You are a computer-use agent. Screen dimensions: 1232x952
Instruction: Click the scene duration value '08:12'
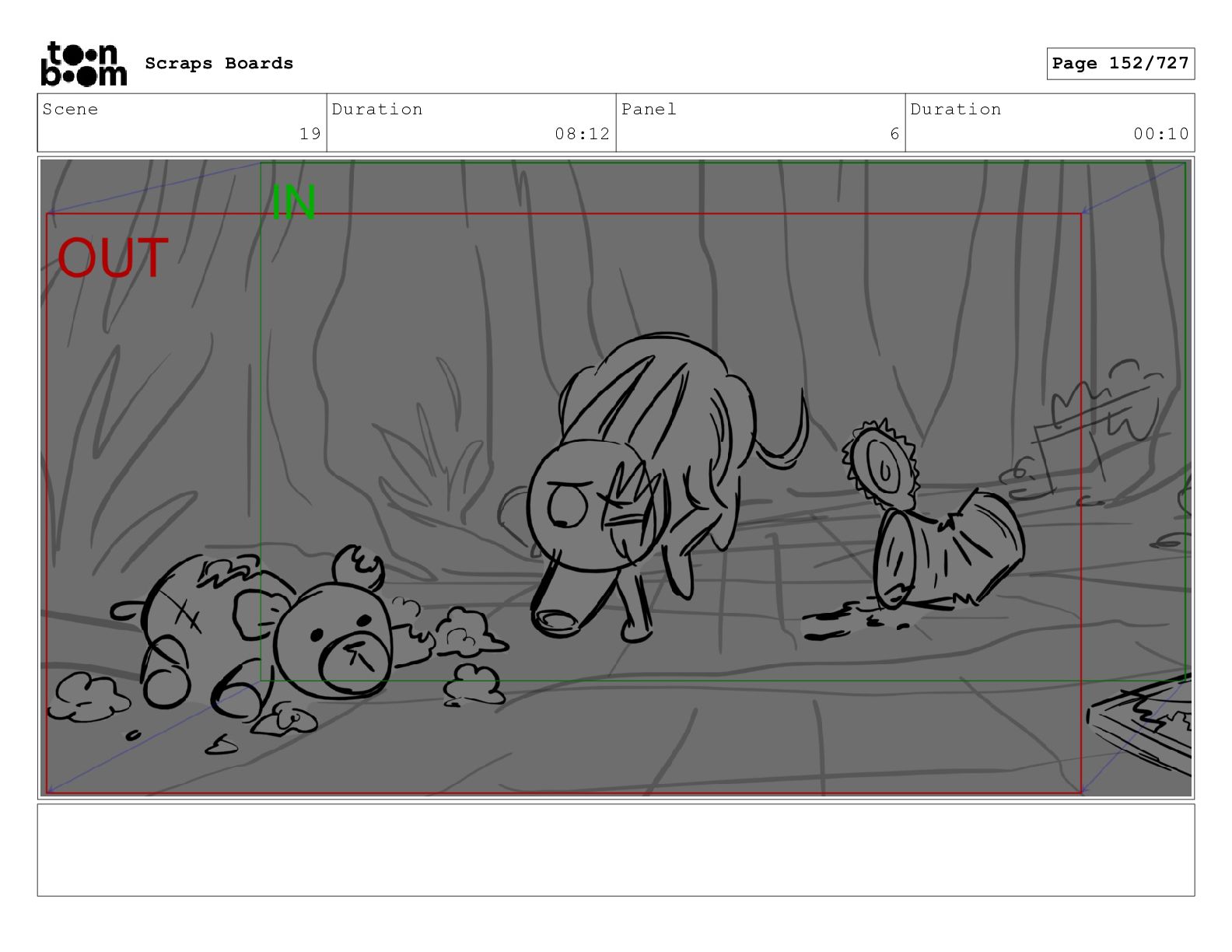(x=583, y=134)
